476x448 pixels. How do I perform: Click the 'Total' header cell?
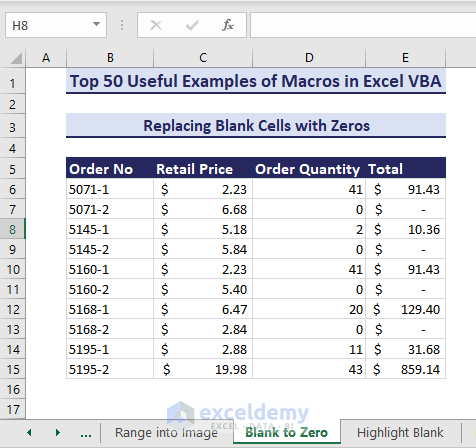click(x=405, y=168)
